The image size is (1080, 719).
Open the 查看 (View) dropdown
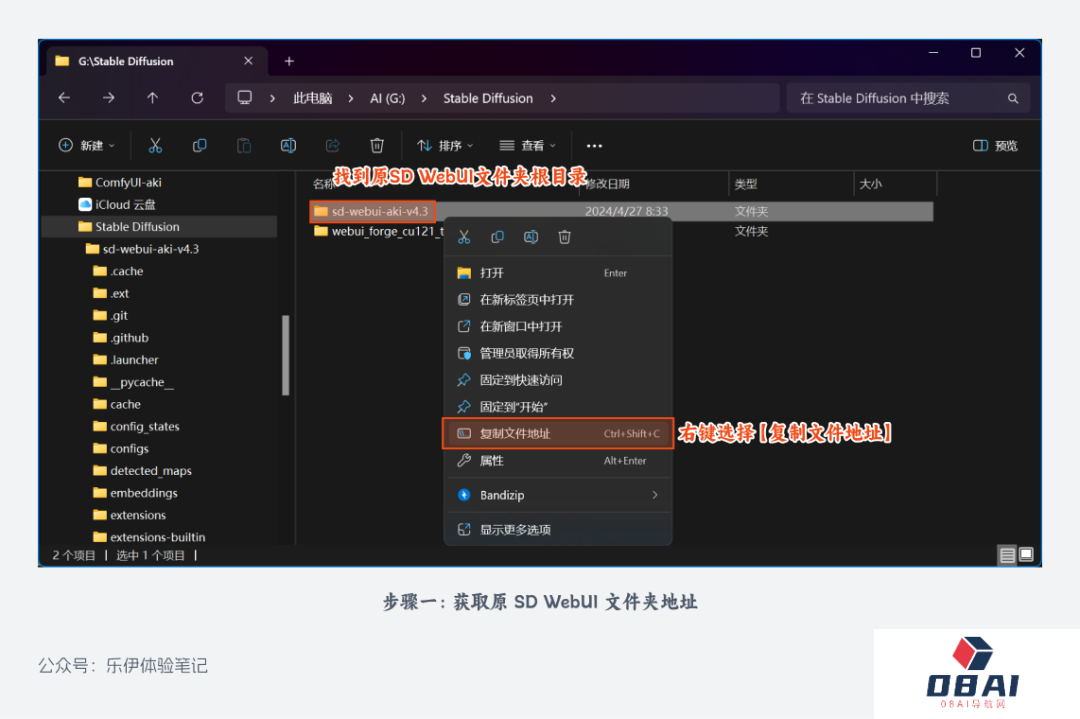(x=528, y=145)
